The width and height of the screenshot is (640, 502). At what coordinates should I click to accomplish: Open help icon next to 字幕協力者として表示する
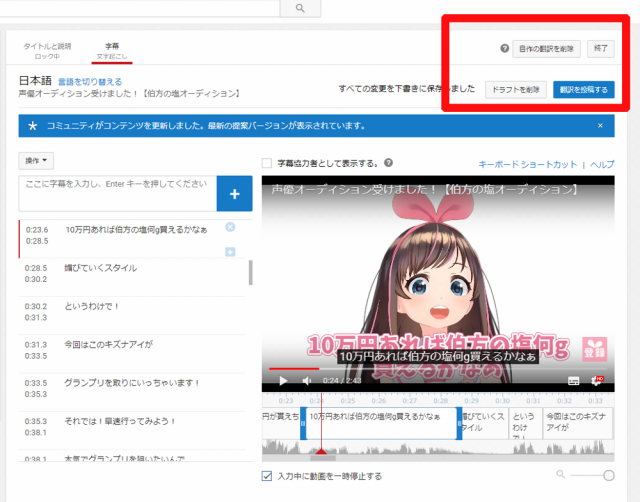(x=388, y=163)
